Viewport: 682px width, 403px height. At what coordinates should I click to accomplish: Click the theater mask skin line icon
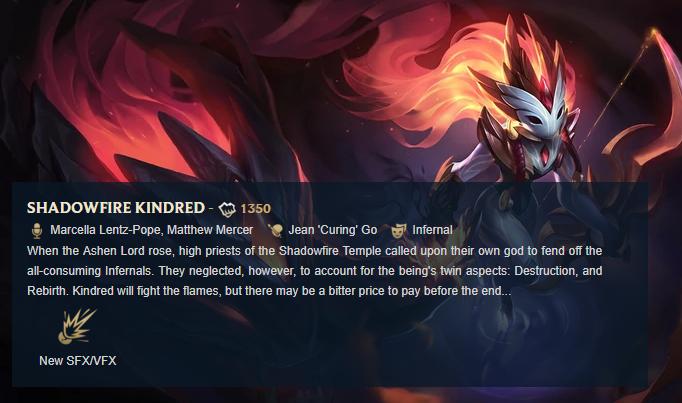point(398,230)
